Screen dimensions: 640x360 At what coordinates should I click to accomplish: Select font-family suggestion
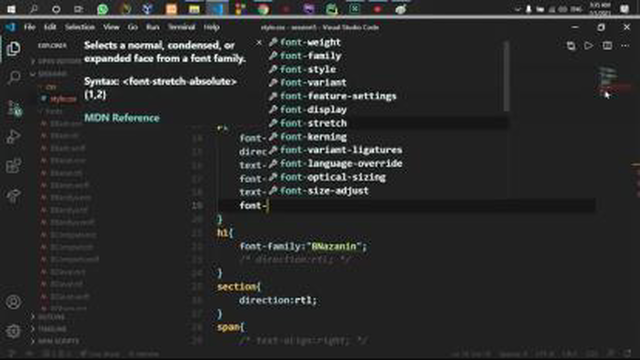coord(388,56)
